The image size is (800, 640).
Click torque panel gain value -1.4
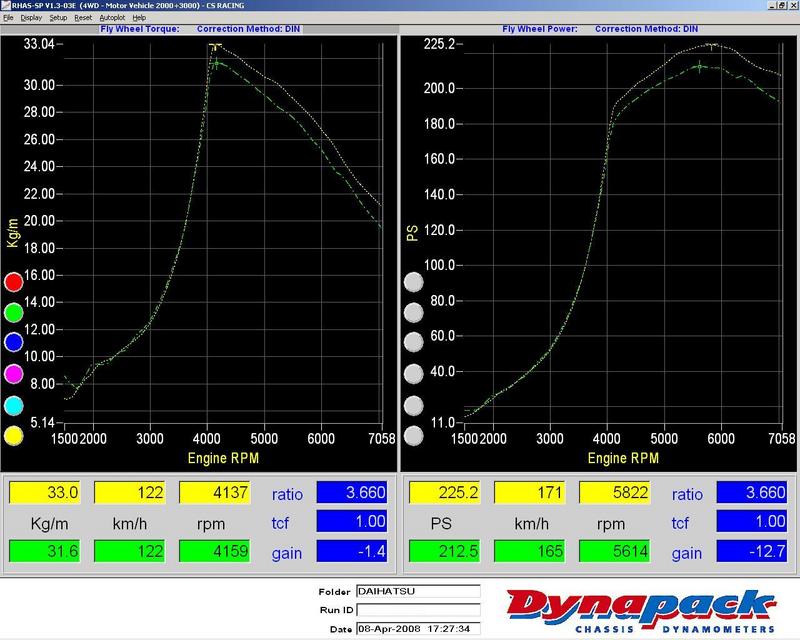click(352, 551)
